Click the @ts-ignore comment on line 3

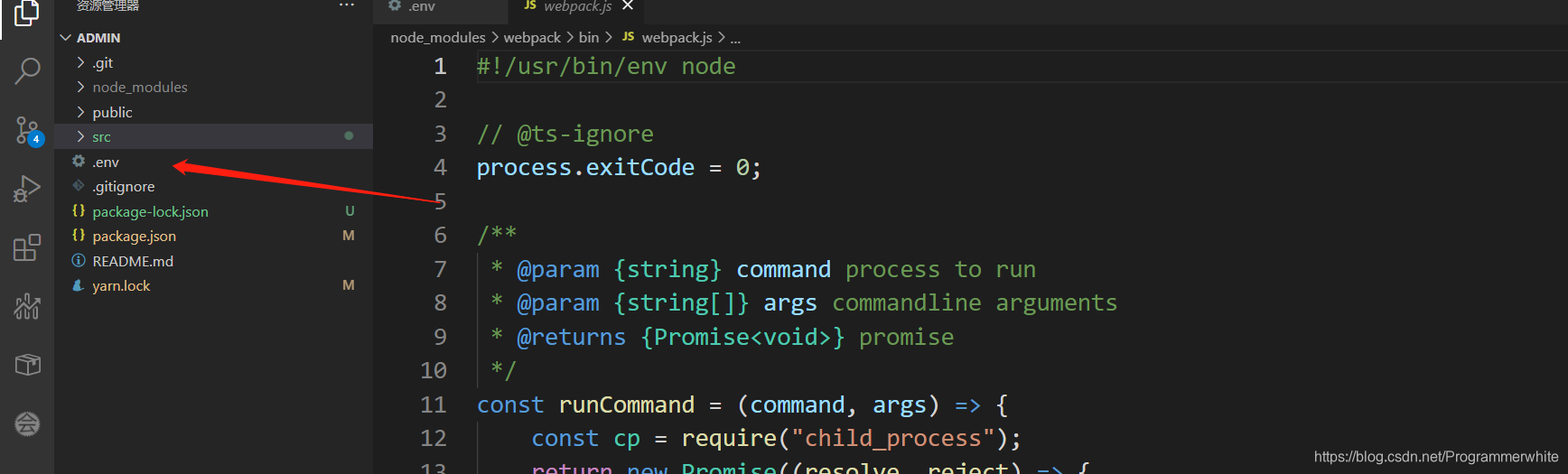pos(565,134)
